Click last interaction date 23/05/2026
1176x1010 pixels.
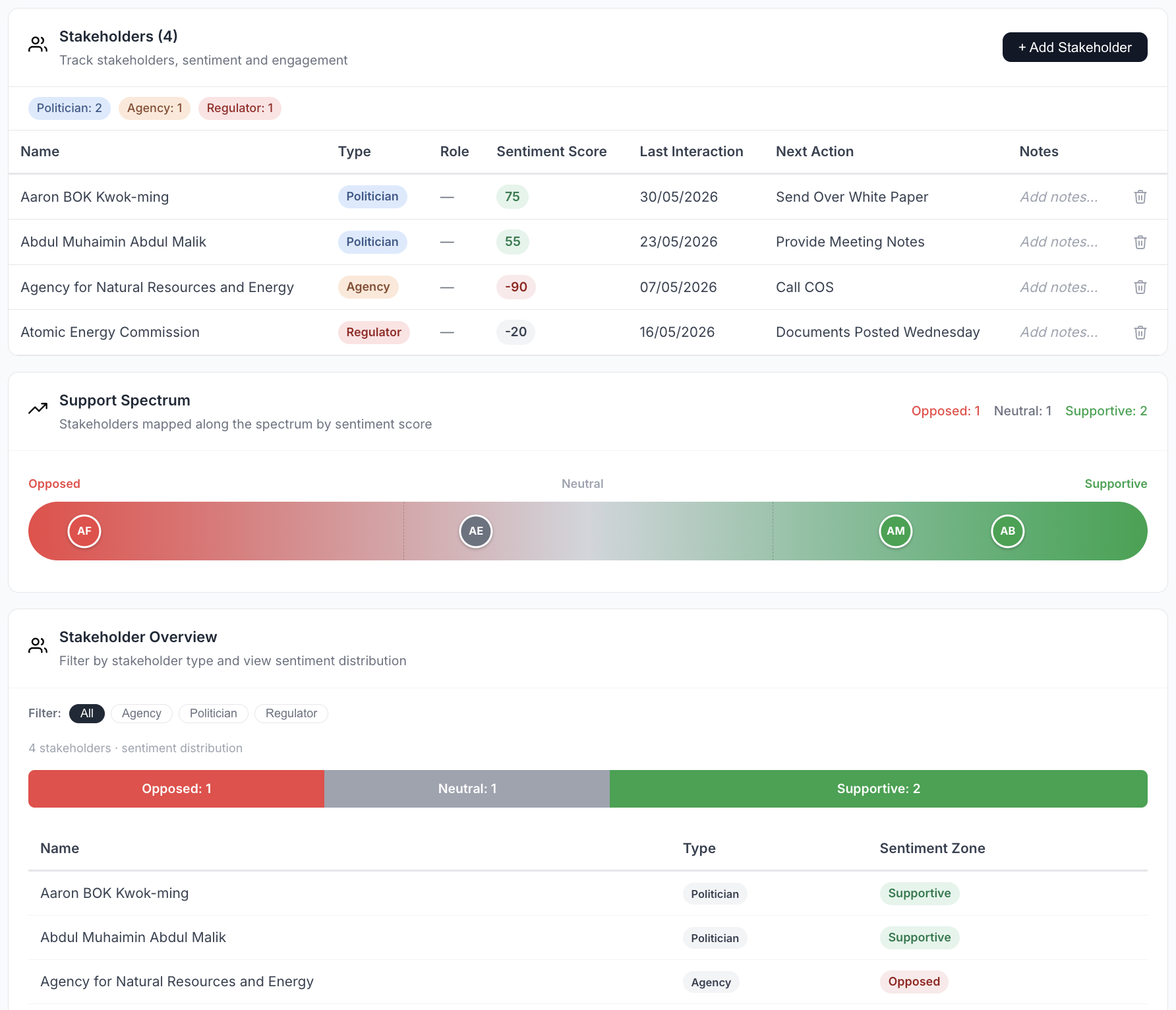click(x=679, y=242)
